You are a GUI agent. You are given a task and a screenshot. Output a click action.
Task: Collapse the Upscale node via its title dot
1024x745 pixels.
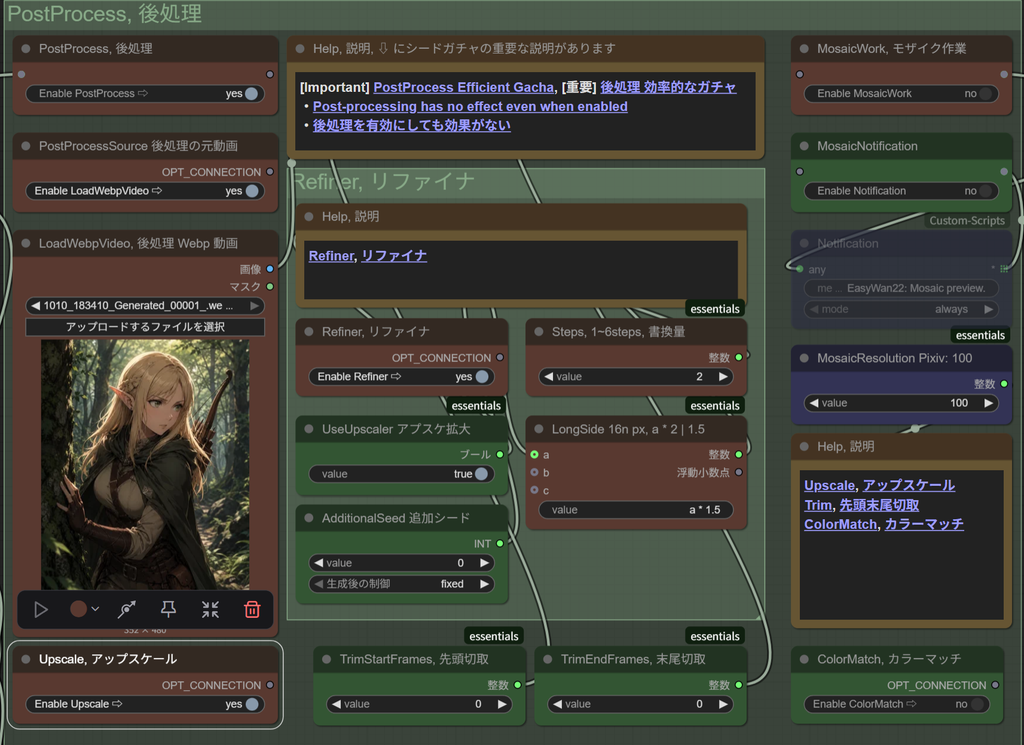click(x=26, y=659)
